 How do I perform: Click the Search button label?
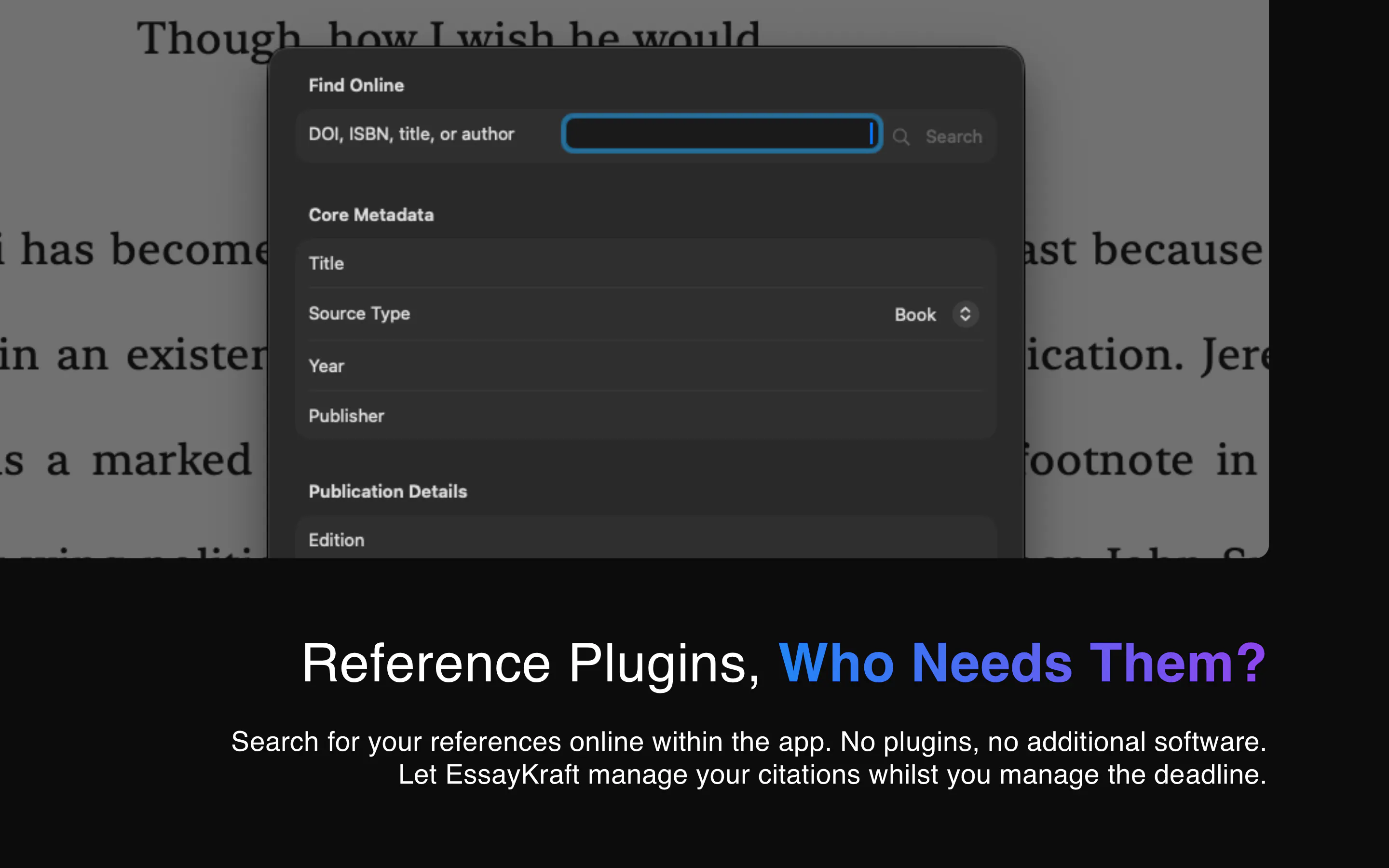coord(953,136)
